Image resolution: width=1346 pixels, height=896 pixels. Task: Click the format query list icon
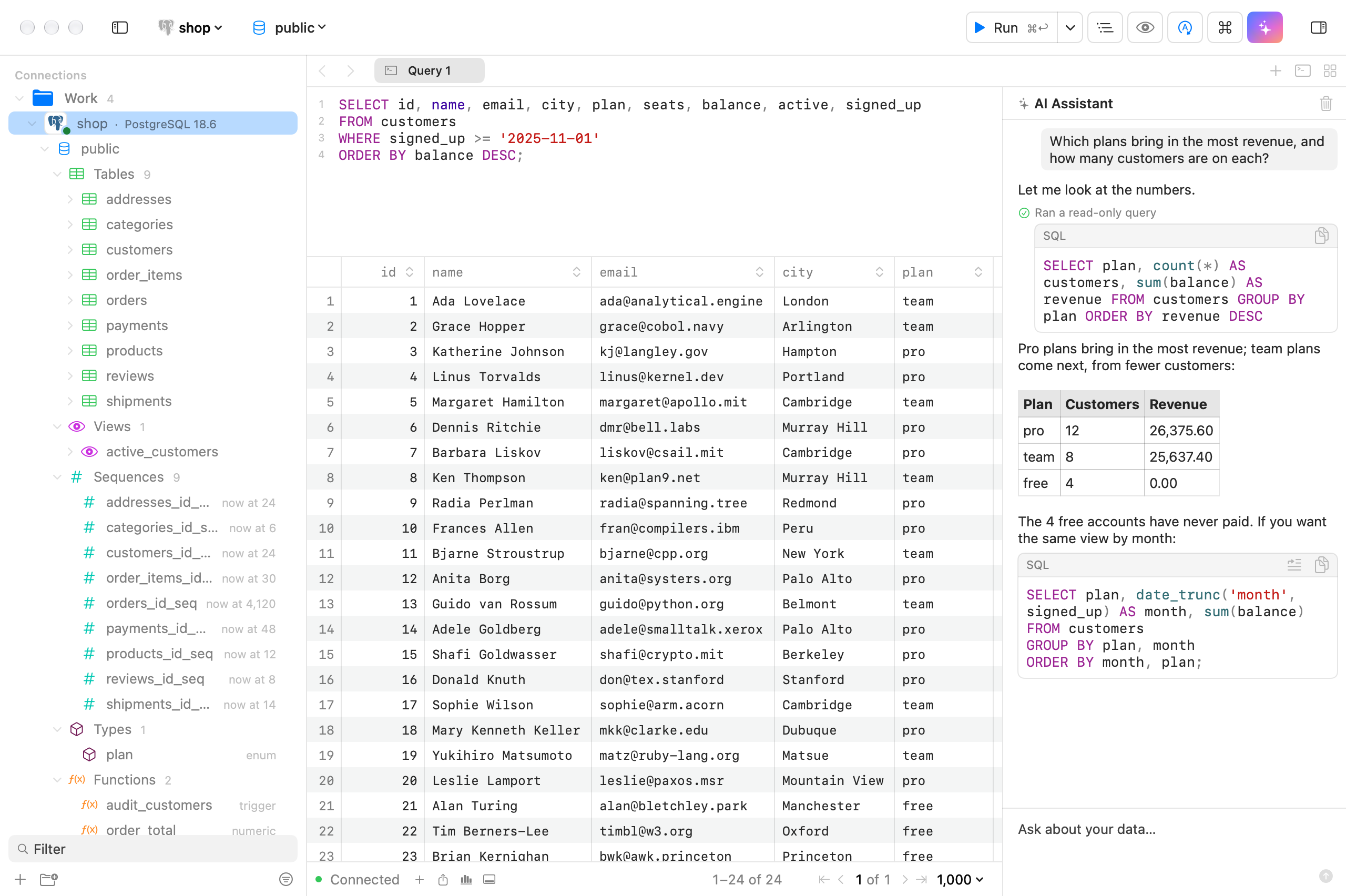tap(1105, 27)
